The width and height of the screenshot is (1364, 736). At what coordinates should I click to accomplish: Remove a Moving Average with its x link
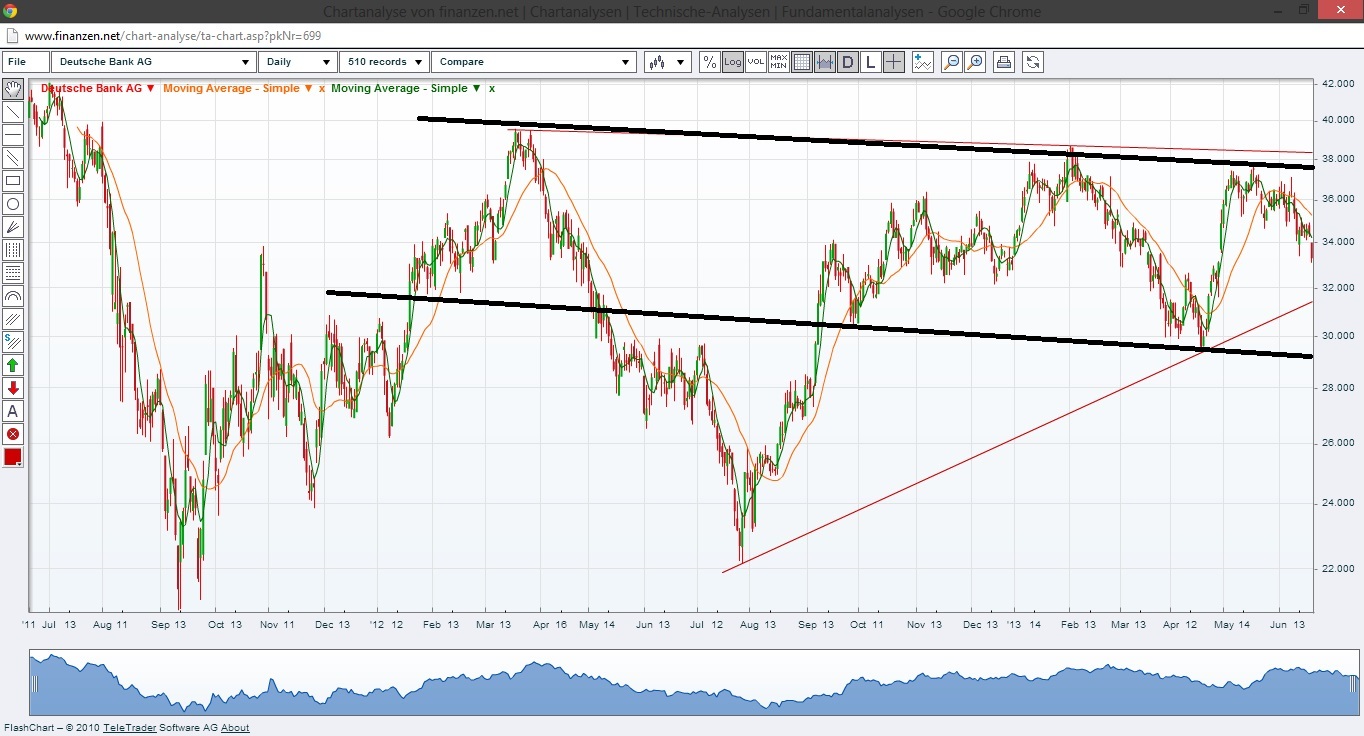320,88
